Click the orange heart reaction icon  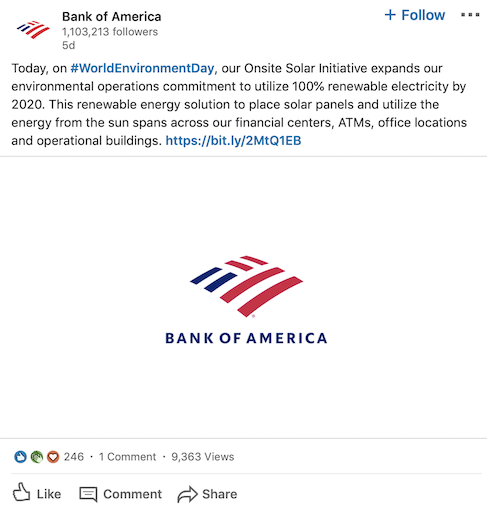coord(53,457)
